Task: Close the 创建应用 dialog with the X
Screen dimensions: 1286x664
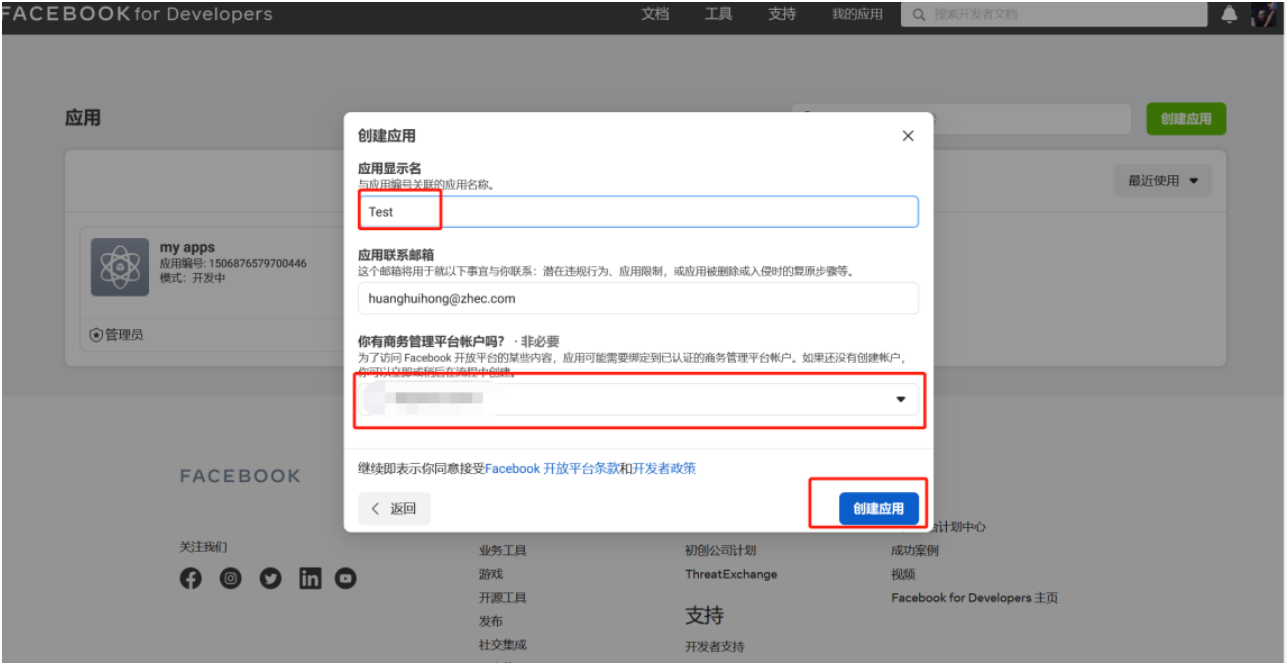Action: tap(907, 135)
